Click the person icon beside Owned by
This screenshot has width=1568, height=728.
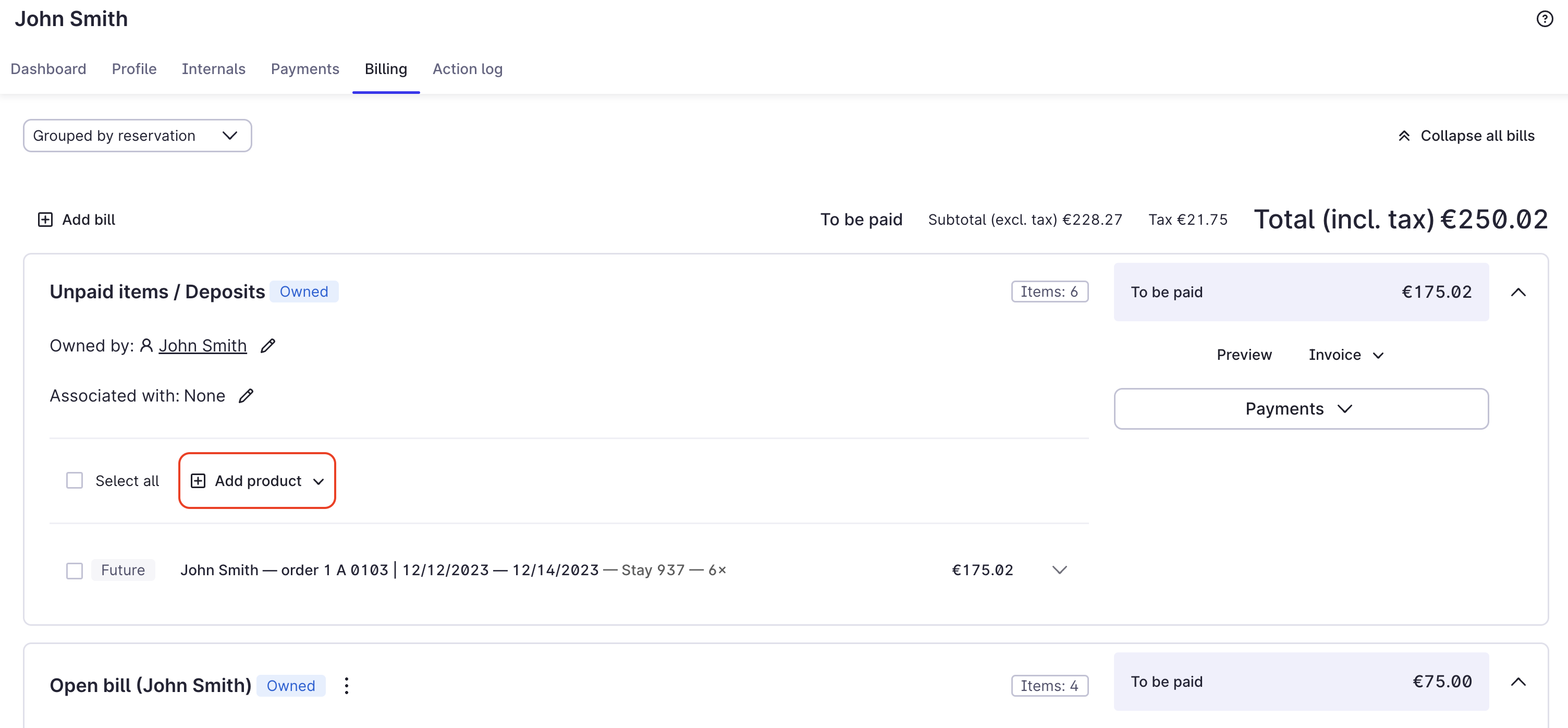pos(146,346)
